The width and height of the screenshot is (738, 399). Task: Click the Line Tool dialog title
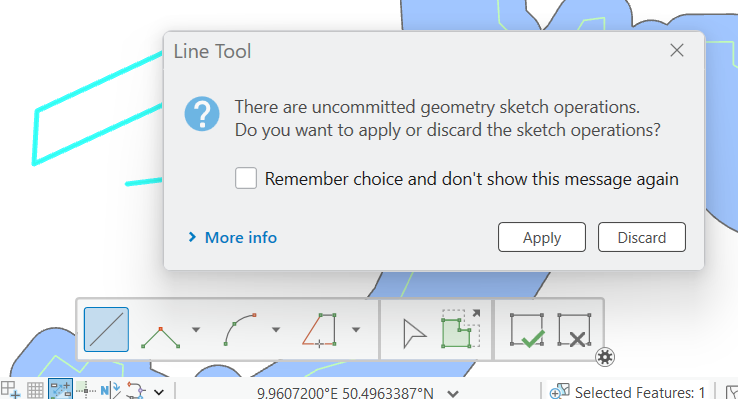coord(212,51)
